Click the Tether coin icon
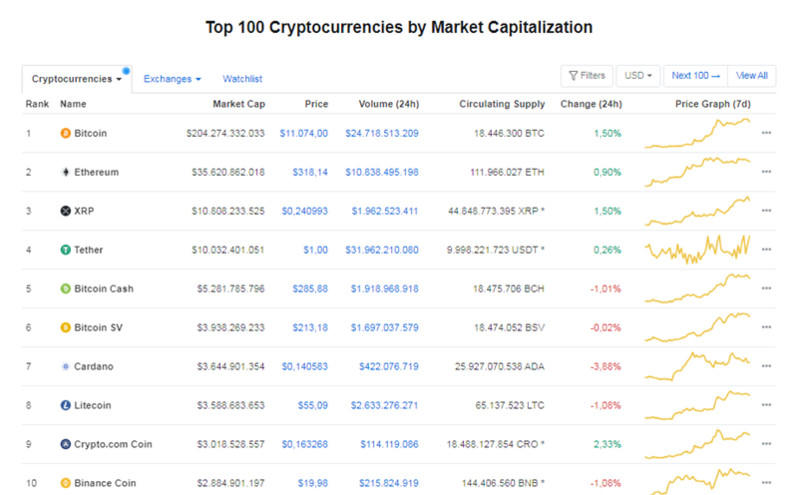798x495 pixels. [66, 250]
